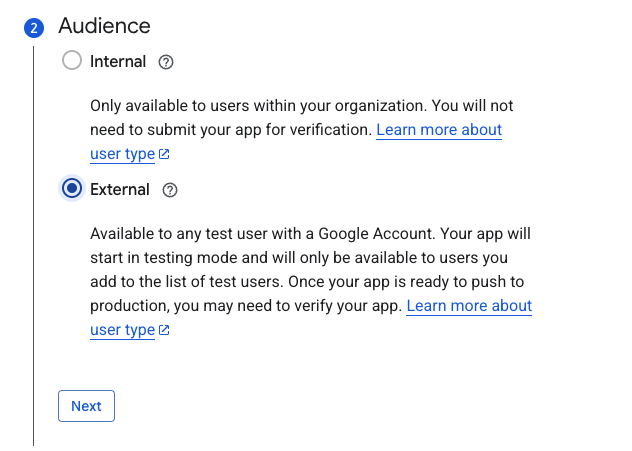Click the 'Internal' option label

118,62
